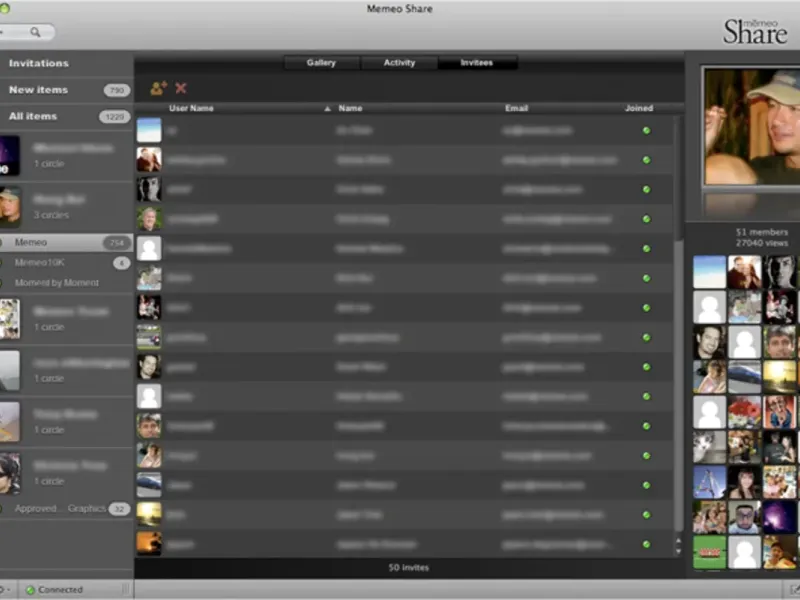Click the green joined dot in first row
The height and width of the screenshot is (600, 800).
click(646, 131)
